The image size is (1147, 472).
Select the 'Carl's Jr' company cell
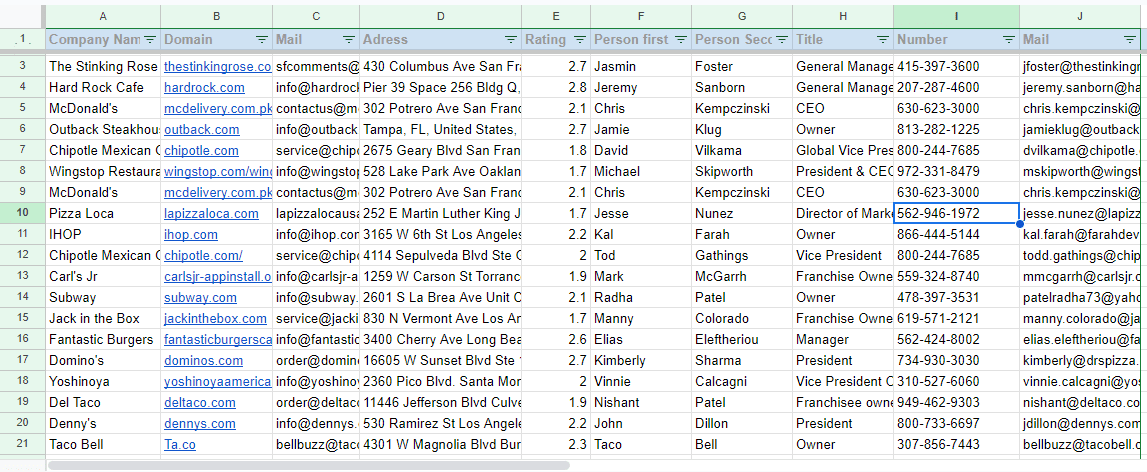[103, 277]
